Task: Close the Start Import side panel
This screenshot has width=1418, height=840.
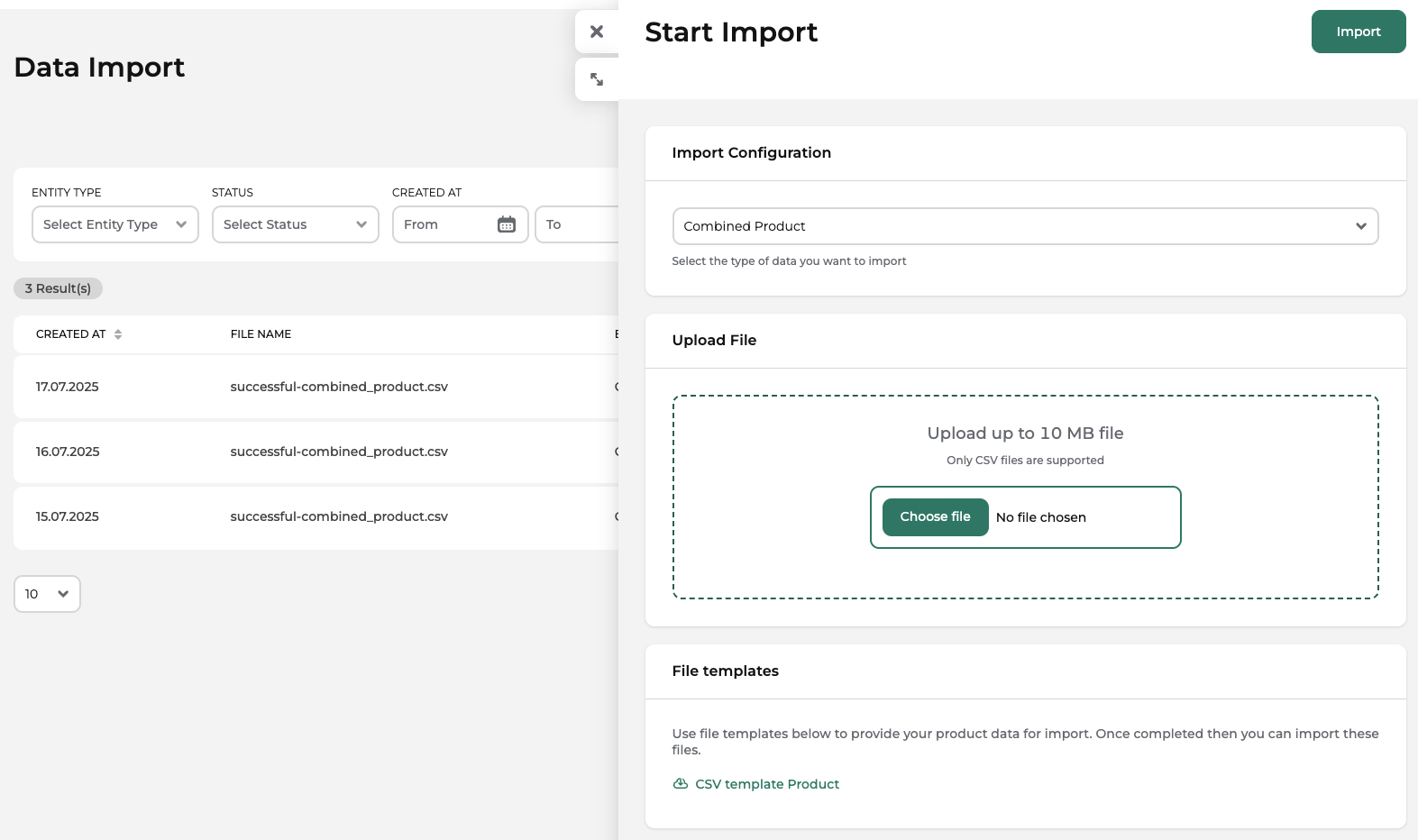Action: pyautogui.click(x=597, y=32)
